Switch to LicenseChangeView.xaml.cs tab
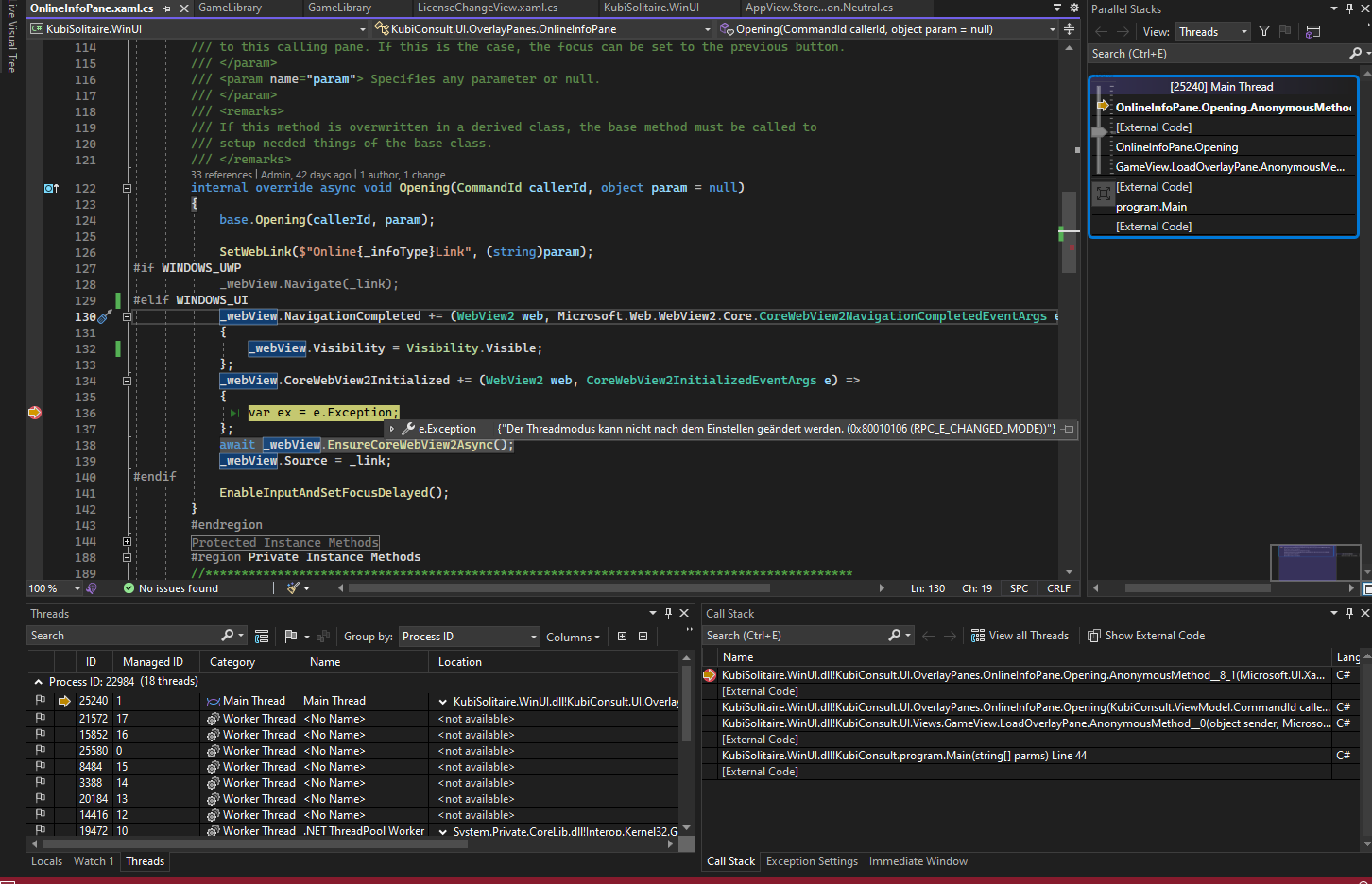The height and width of the screenshot is (884, 1372). point(488,8)
